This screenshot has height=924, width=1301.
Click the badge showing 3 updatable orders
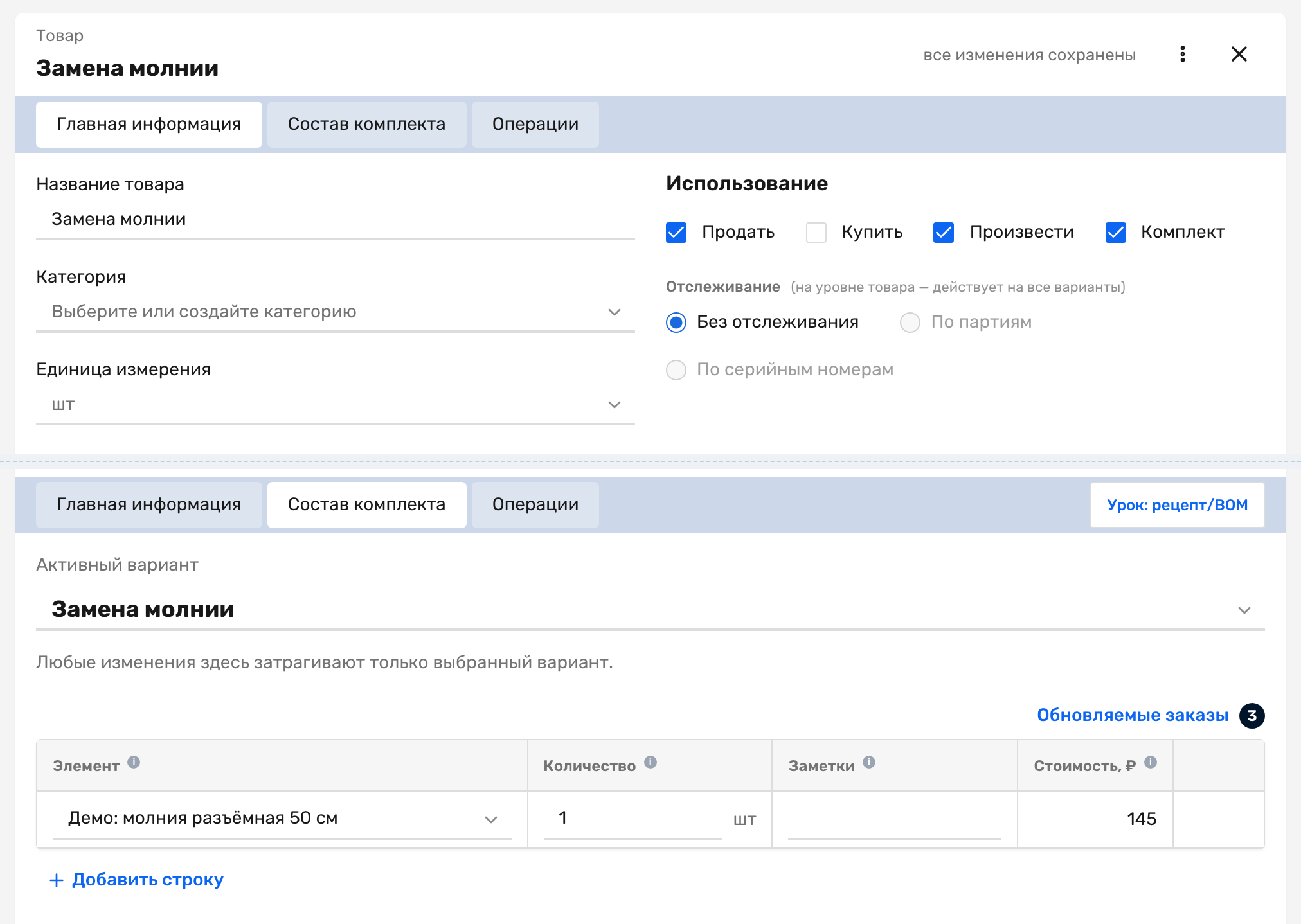1252,716
